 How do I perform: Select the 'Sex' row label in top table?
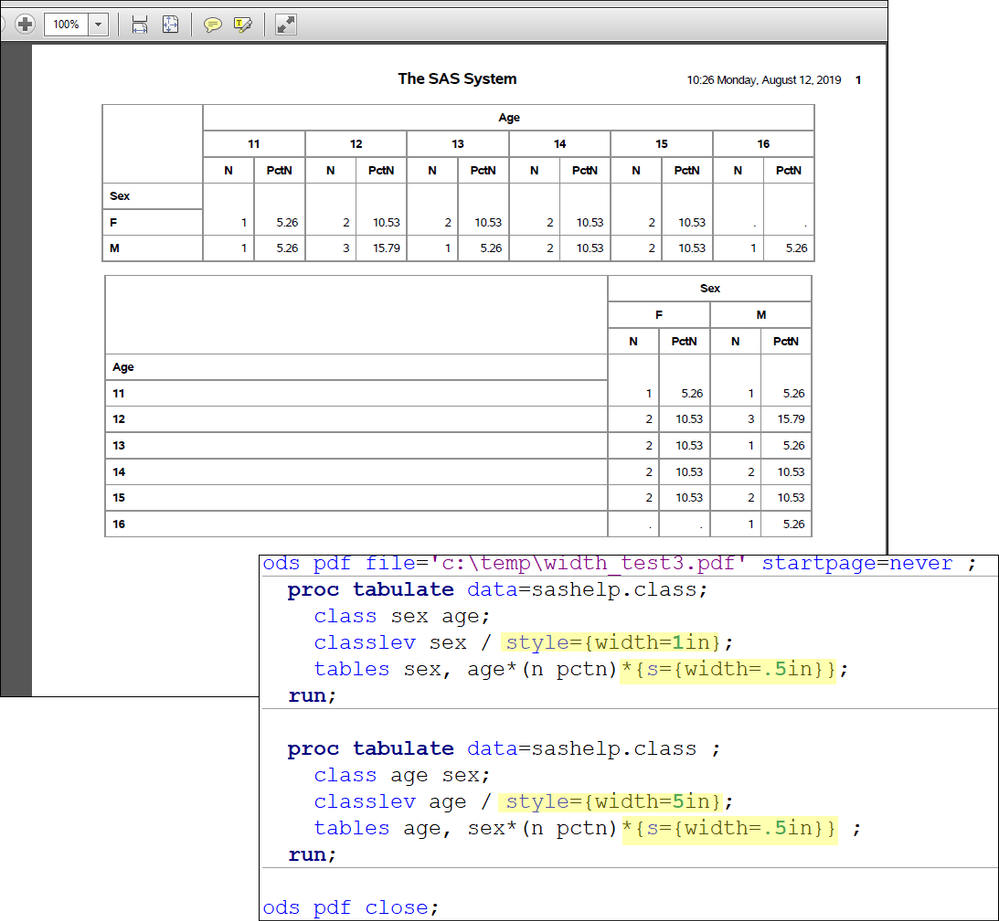point(120,196)
